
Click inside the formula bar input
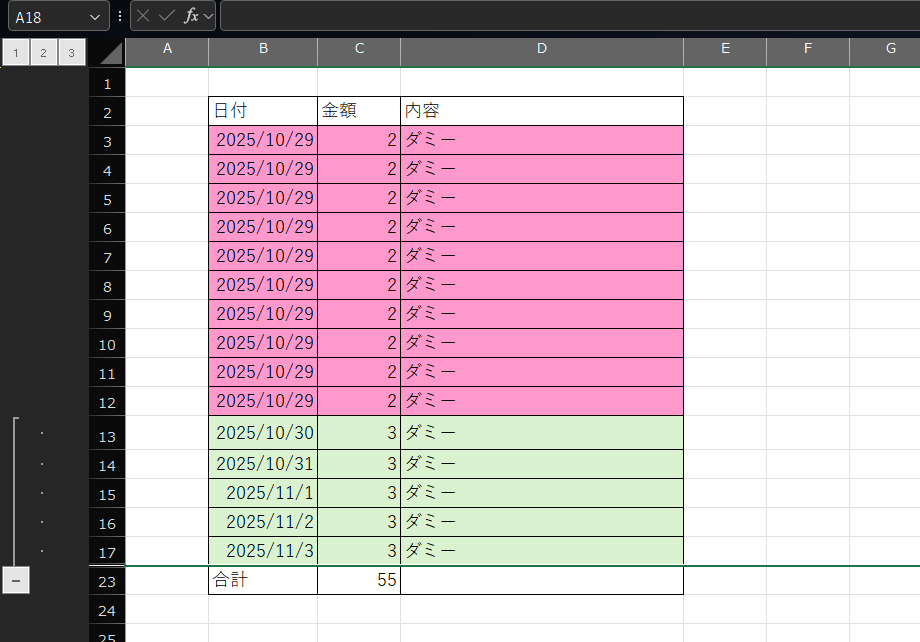pyautogui.click(x=560, y=16)
